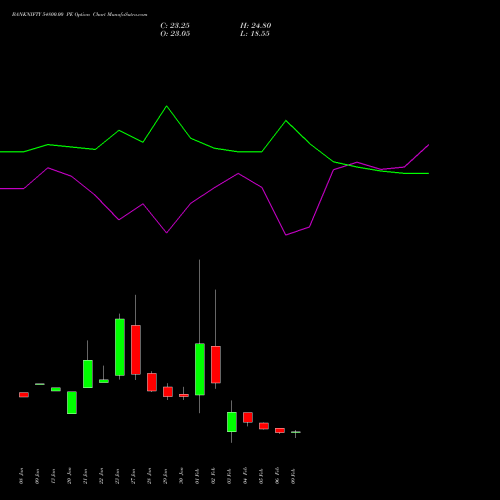This screenshot has height=500, width=500.
Task: Click the green candlestick above 03 Feb
Action: (x=232, y=422)
